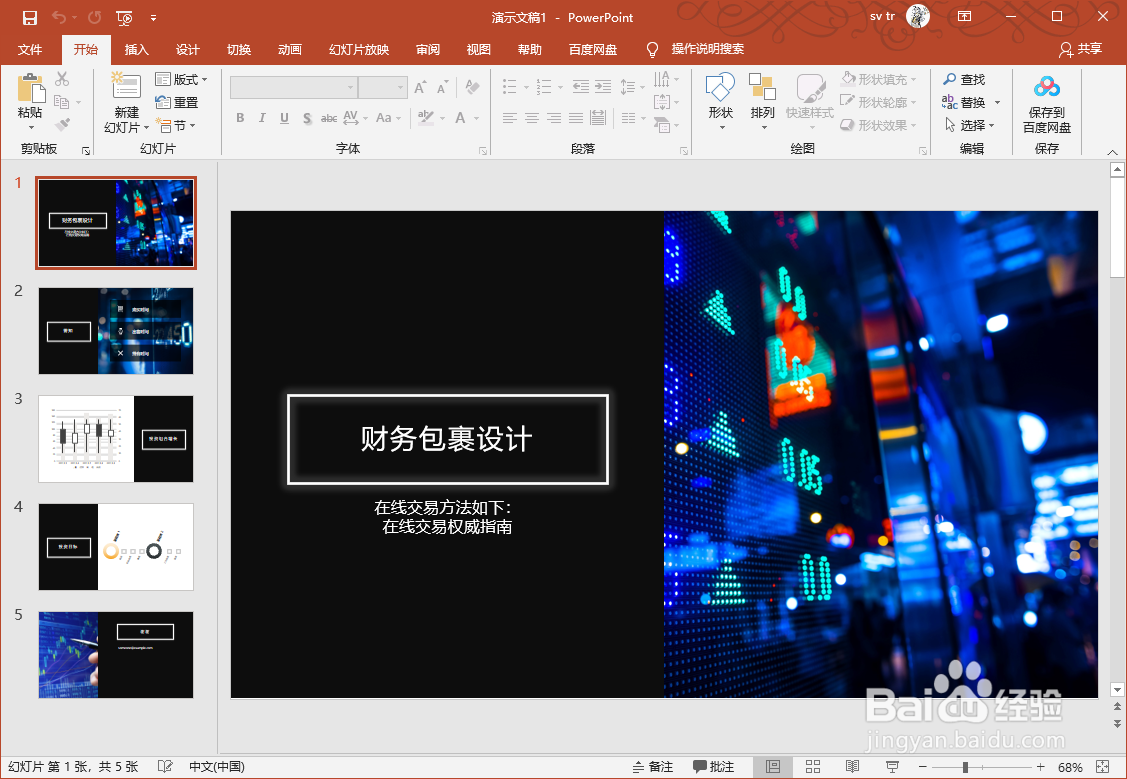The height and width of the screenshot is (779, 1127).
Task: Click the Copy icon in clipboard group
Action: click(x=62, y=102)
